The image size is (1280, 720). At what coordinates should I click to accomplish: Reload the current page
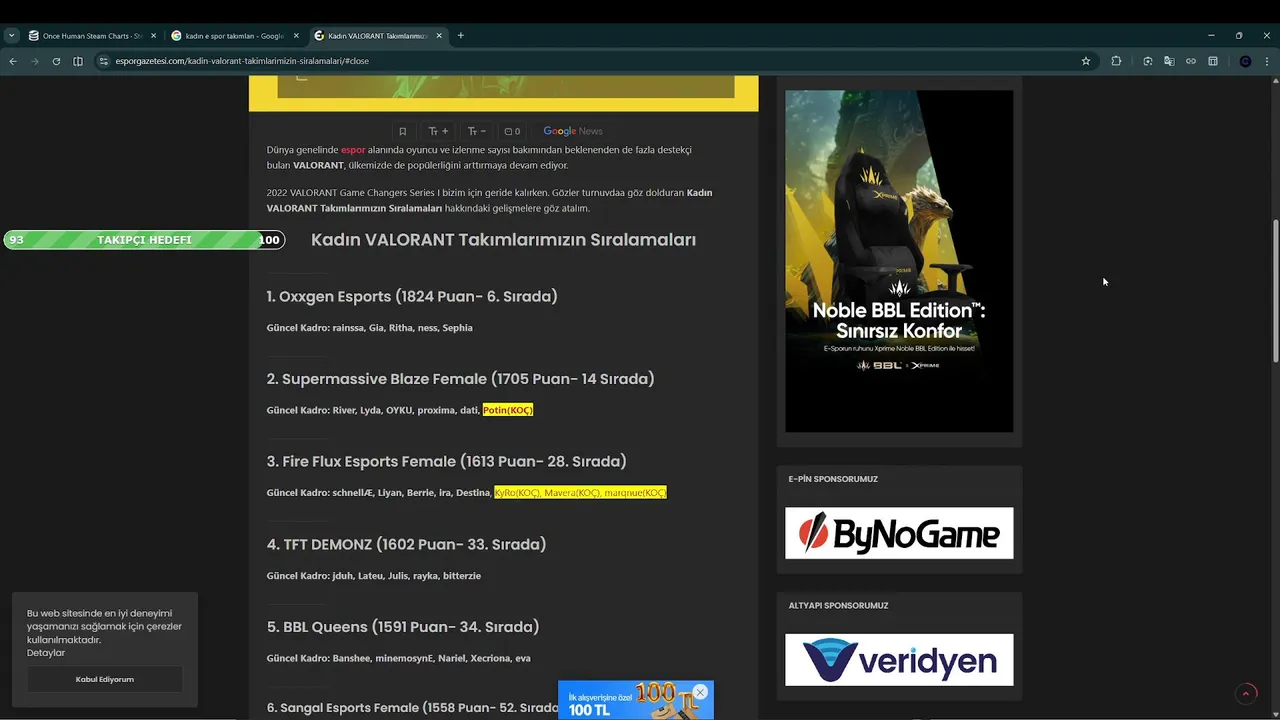pos(56,61)
